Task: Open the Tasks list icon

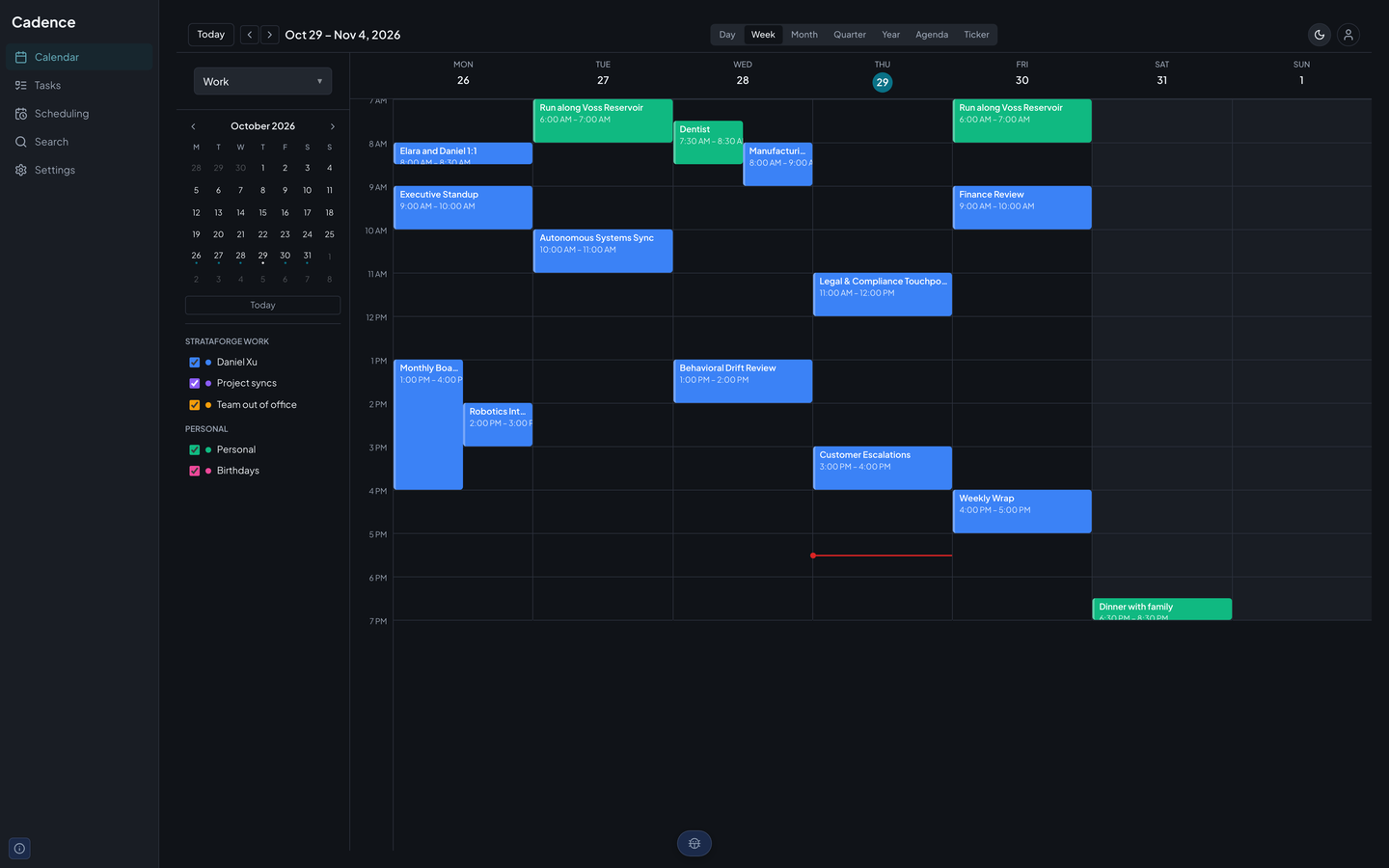Action: pos(21,86)
